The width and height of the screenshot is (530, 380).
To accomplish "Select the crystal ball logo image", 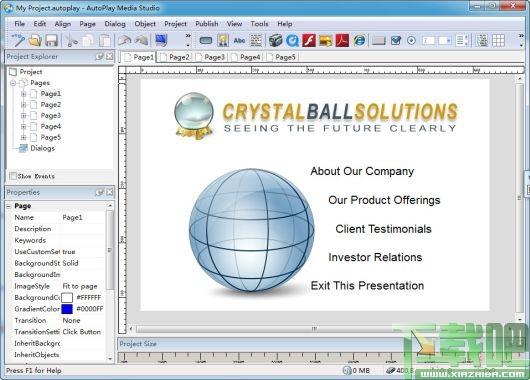I will (194, 116).
